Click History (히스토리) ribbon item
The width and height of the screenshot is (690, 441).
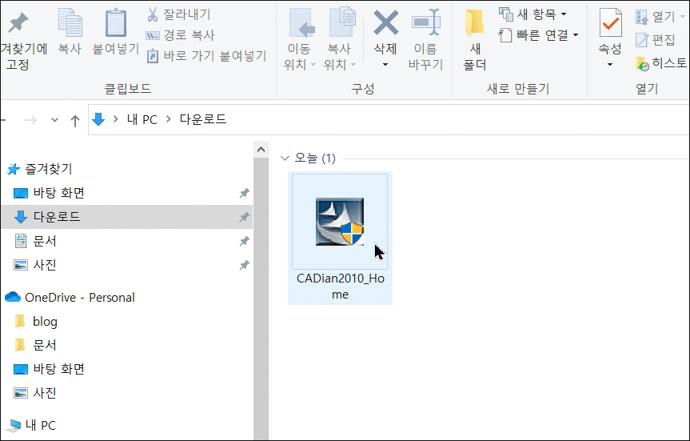[x=661, y=64]
